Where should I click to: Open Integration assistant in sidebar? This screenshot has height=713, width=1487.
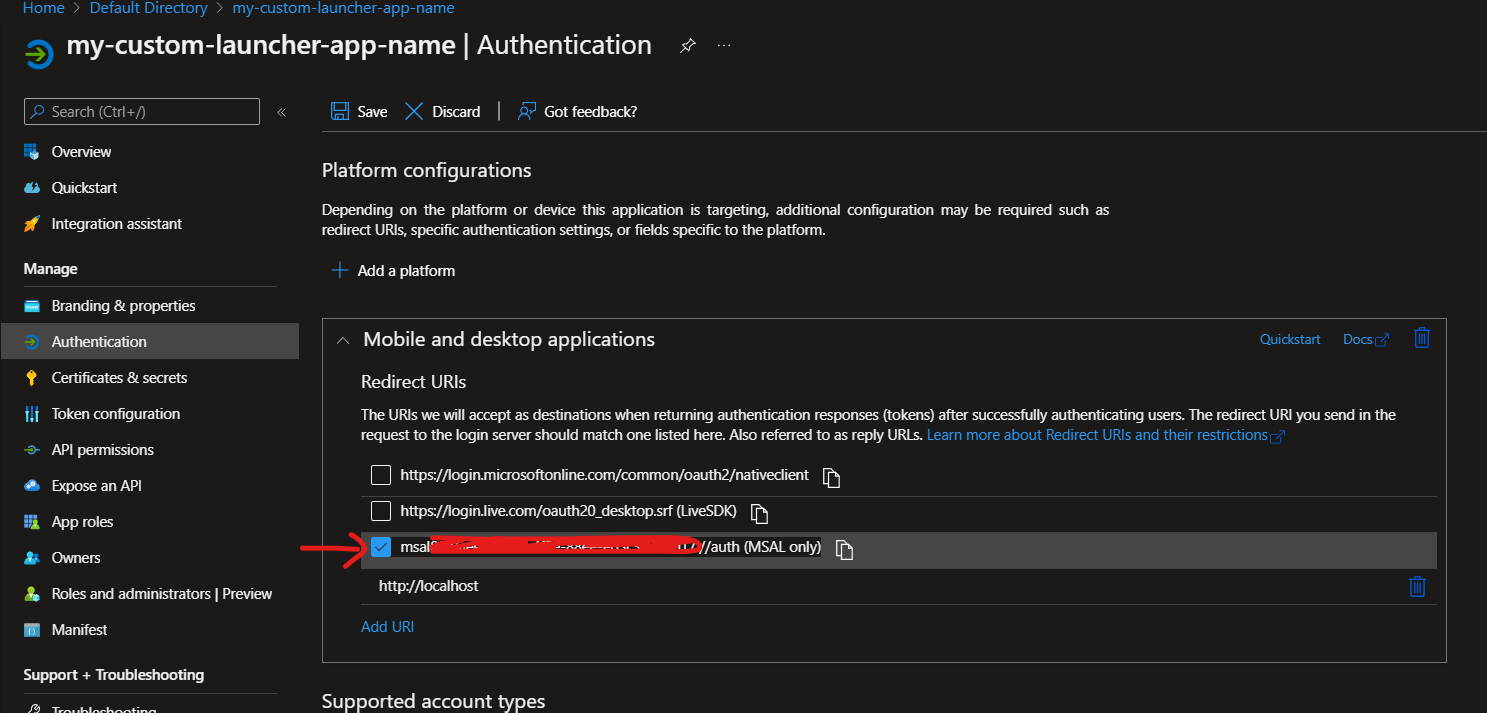[117, 224]
